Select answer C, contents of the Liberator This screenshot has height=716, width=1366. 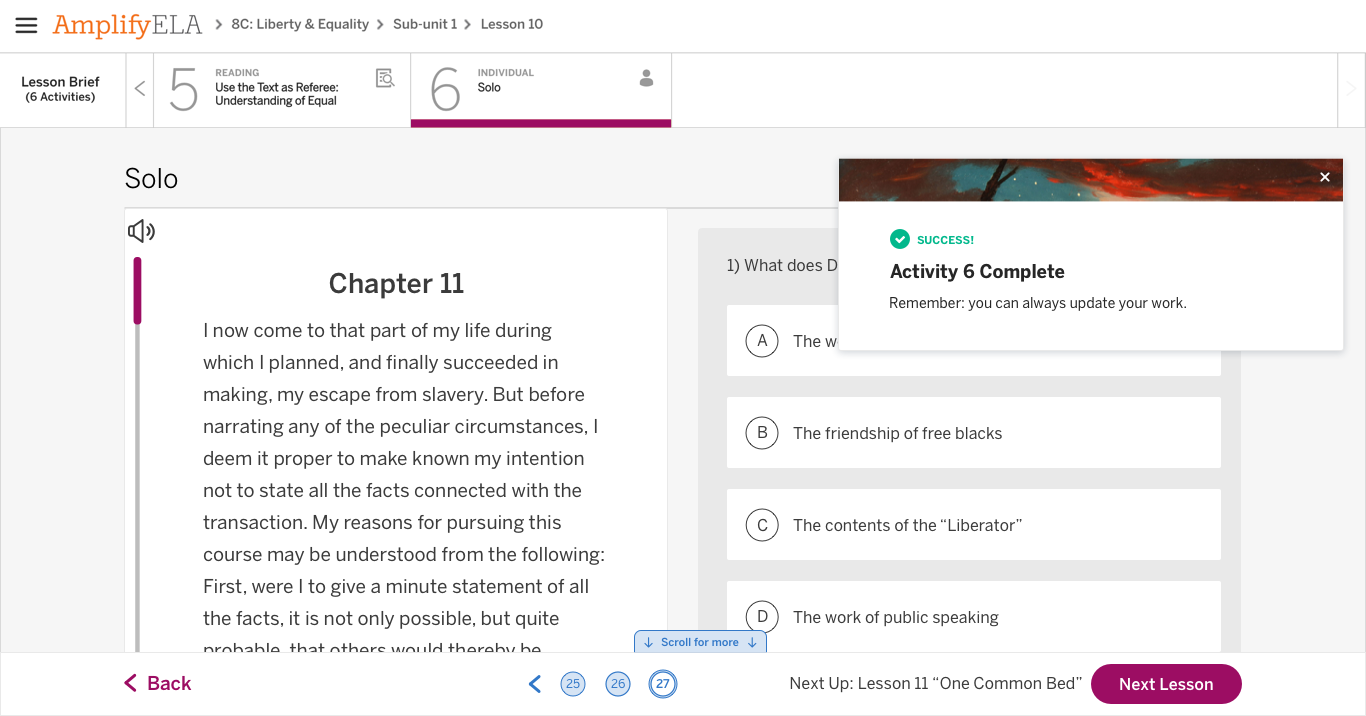click(x=974, y=525)
